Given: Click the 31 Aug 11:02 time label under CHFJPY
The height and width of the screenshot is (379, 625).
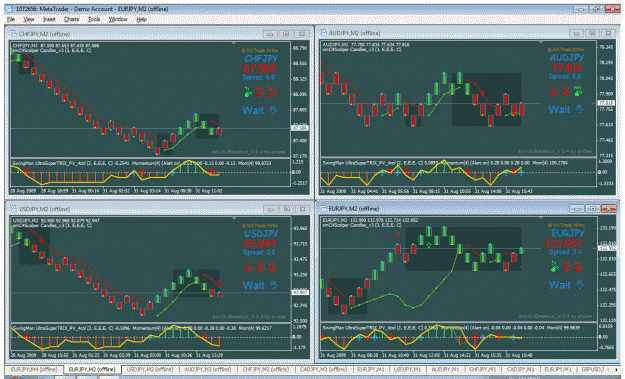Looking at the screenshot, I should point(208,191).
